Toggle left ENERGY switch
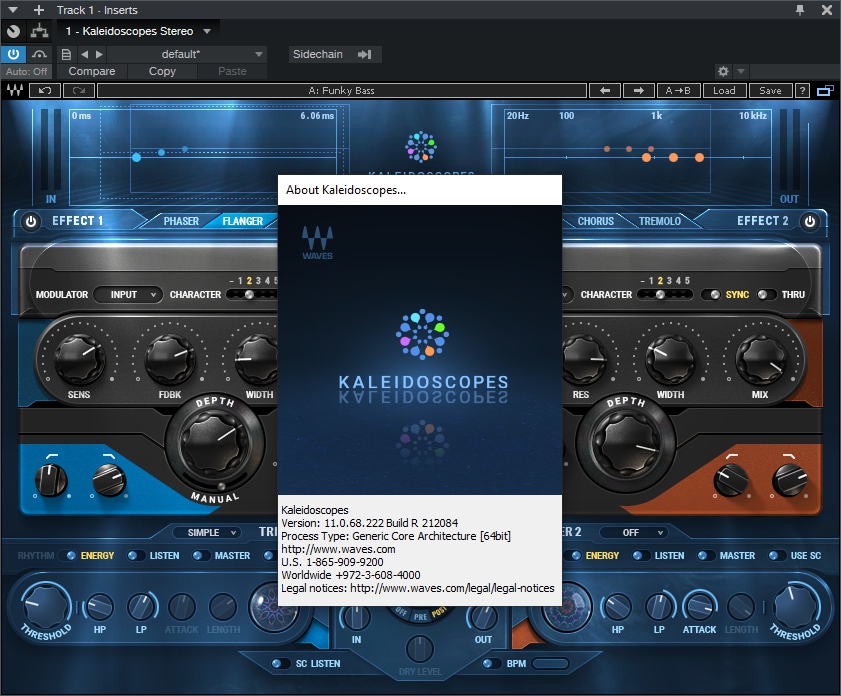 tap(68, 556)
